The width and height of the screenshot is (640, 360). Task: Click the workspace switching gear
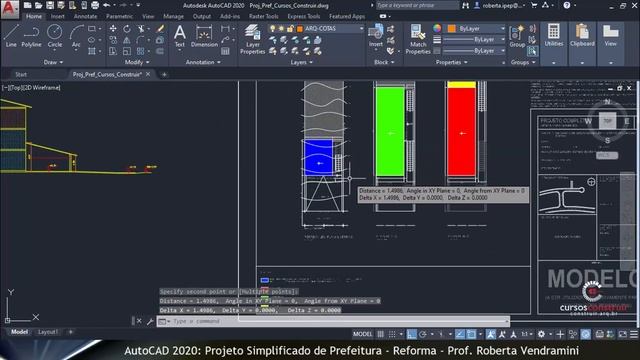pos(541,334)
